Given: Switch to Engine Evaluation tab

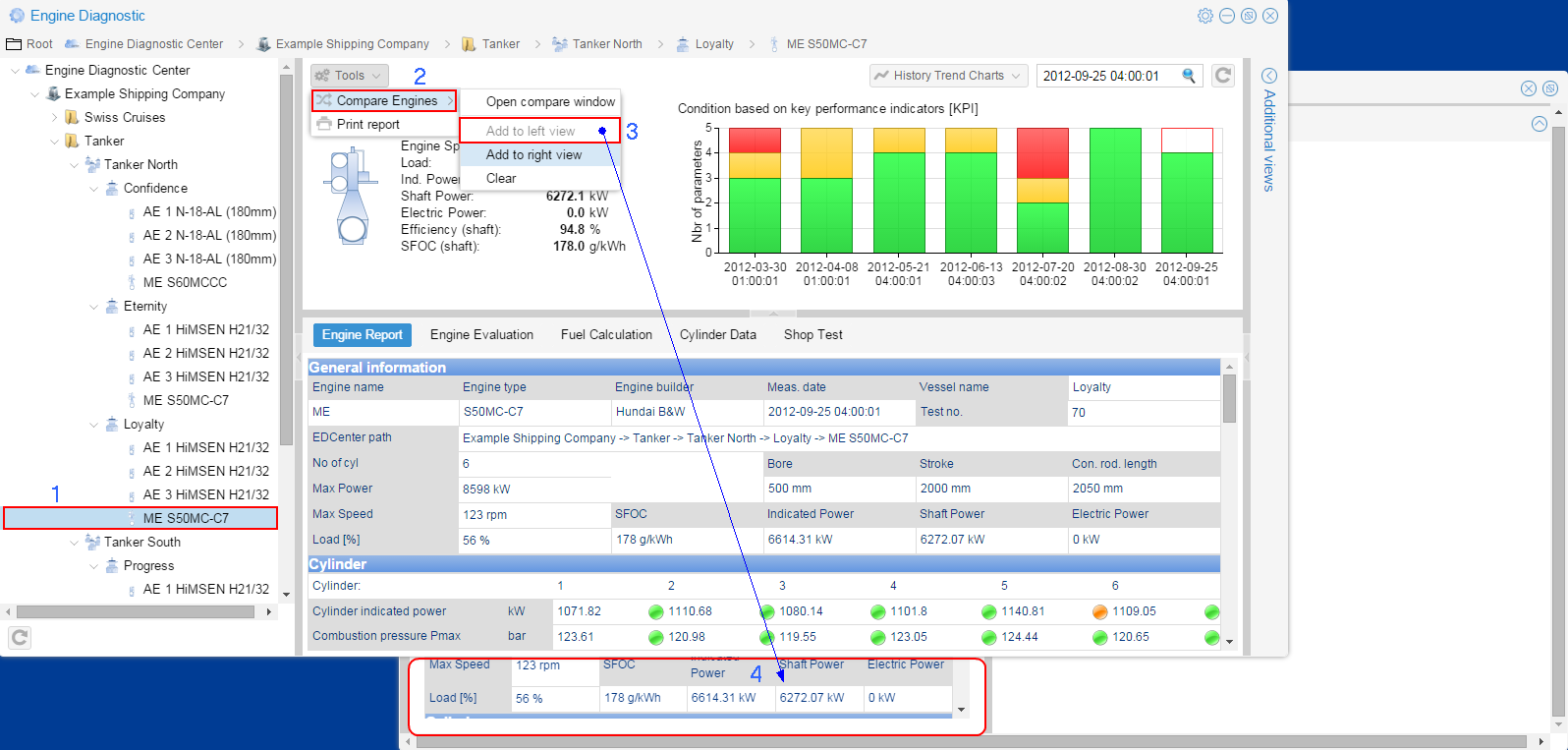Looking at the screenshot, I should pyautogui.click(x=481, y=335).
